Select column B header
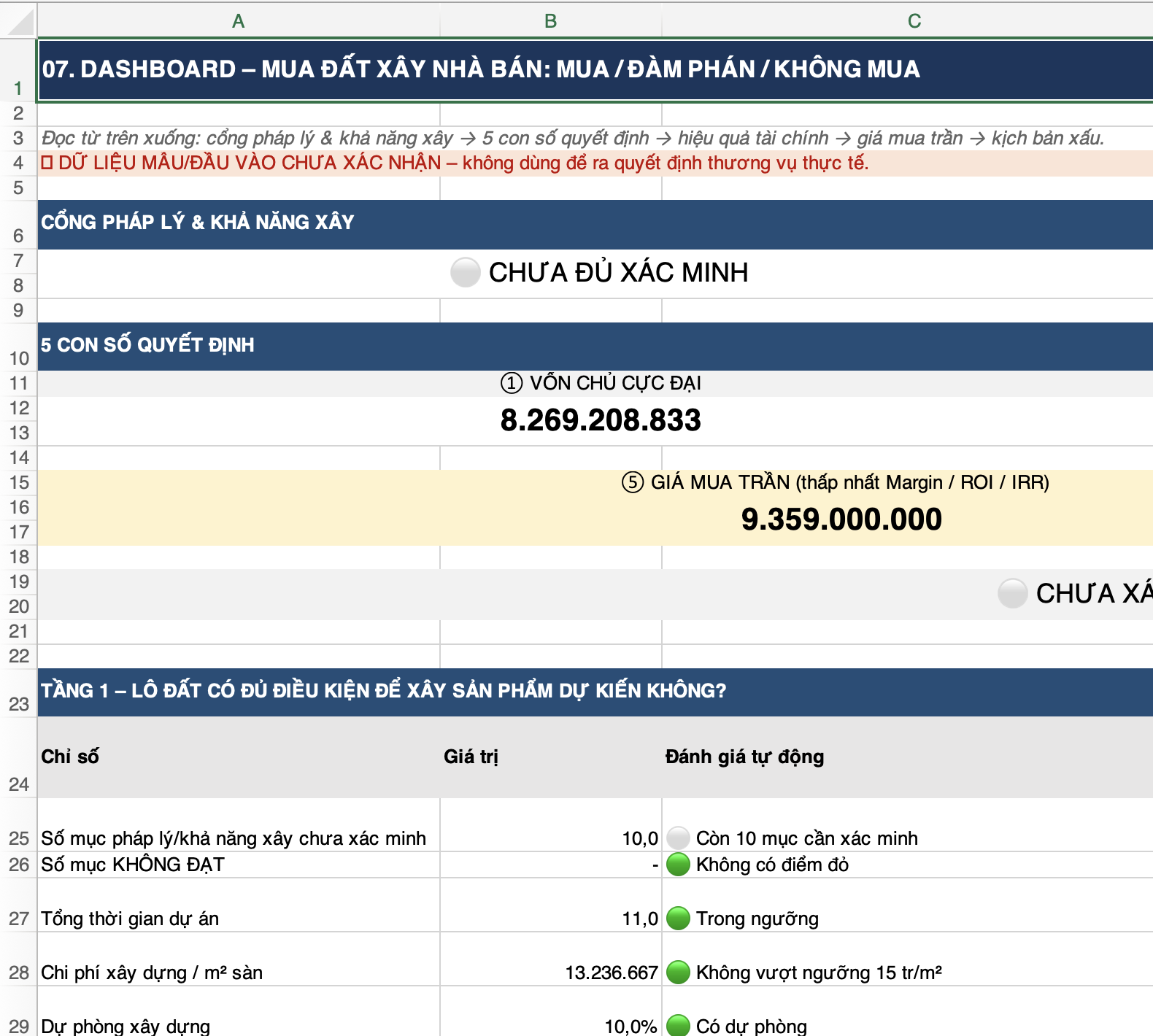Viewport: 1153px width, 1036px height. pos(551,20)
